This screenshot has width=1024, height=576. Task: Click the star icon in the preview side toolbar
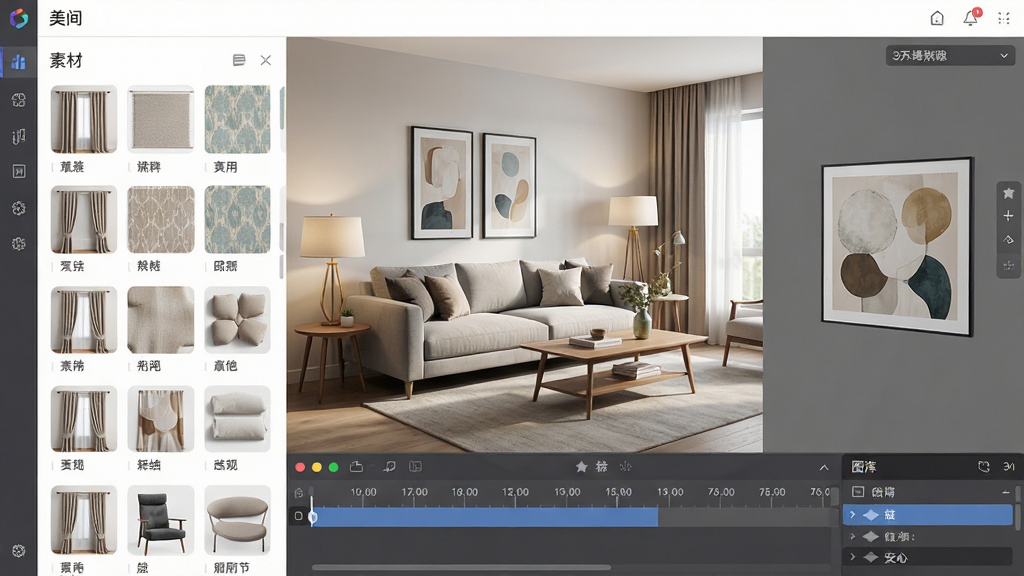click(x=1008, y=193)
